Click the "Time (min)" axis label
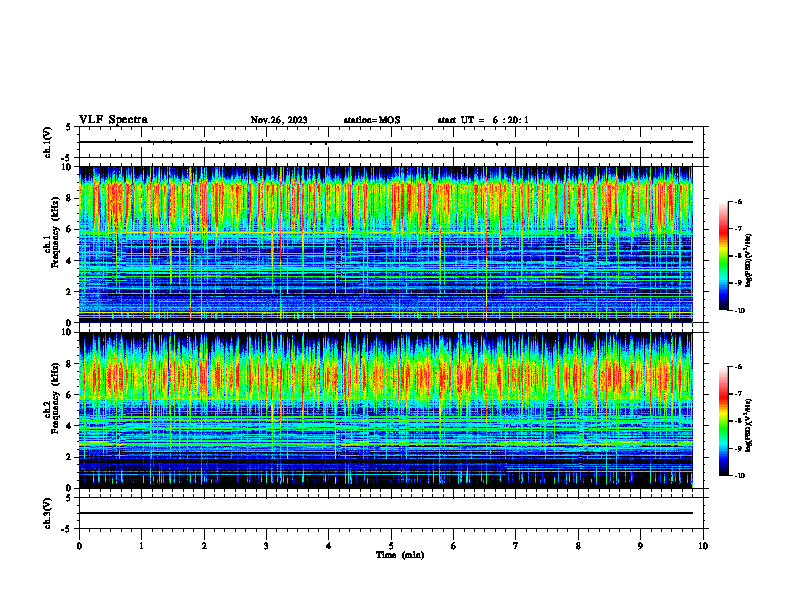This screenshot has width=792, height=612. click(x=400, y=555)
